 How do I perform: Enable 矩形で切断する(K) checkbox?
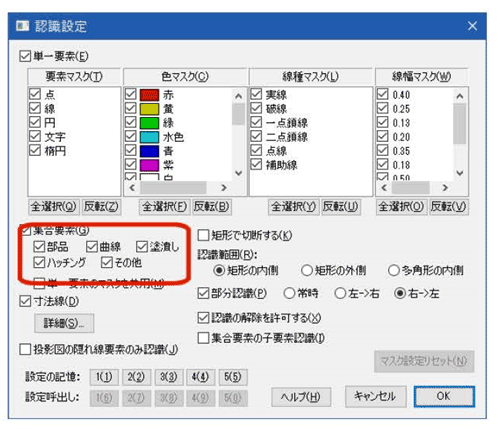pyautogui.click(x=203, y=235)
